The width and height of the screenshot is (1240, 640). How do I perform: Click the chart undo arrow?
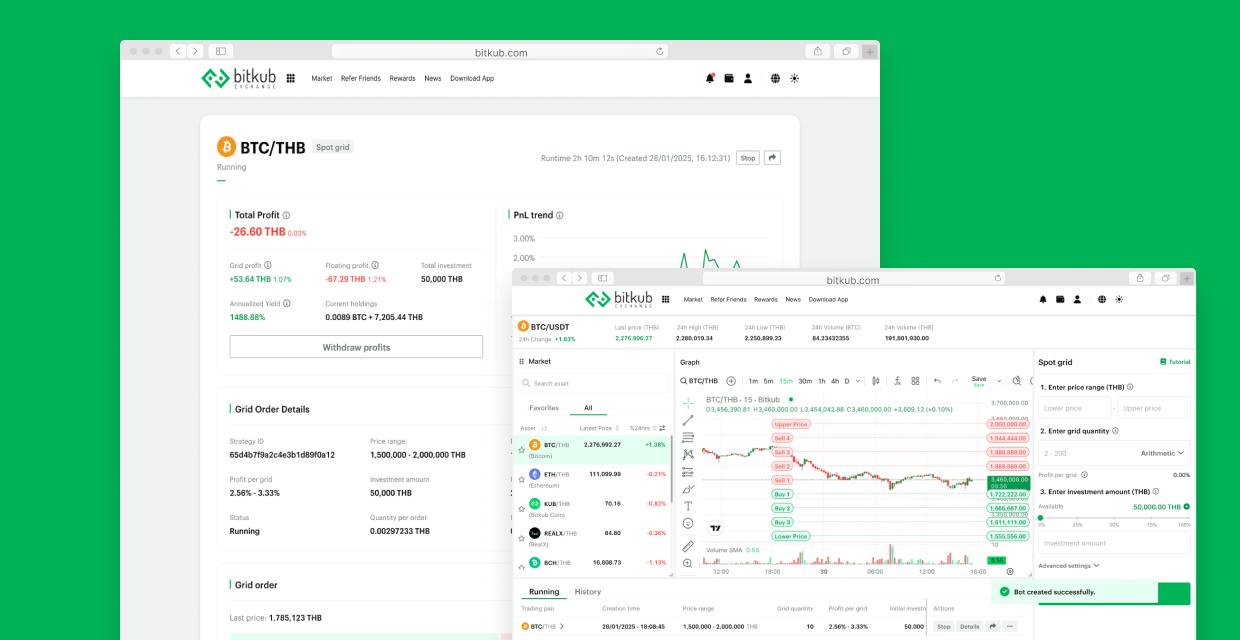tap(937, 381)
